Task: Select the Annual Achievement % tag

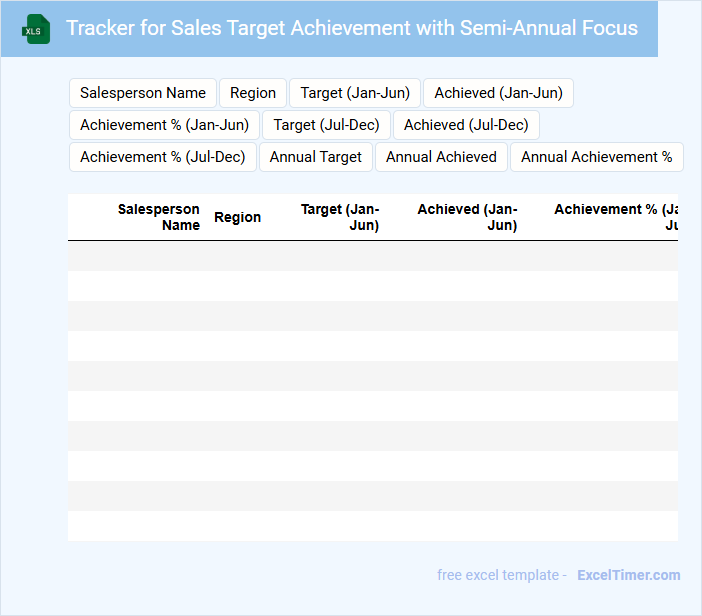Action: pyautogui.click(x=597, y=157)
